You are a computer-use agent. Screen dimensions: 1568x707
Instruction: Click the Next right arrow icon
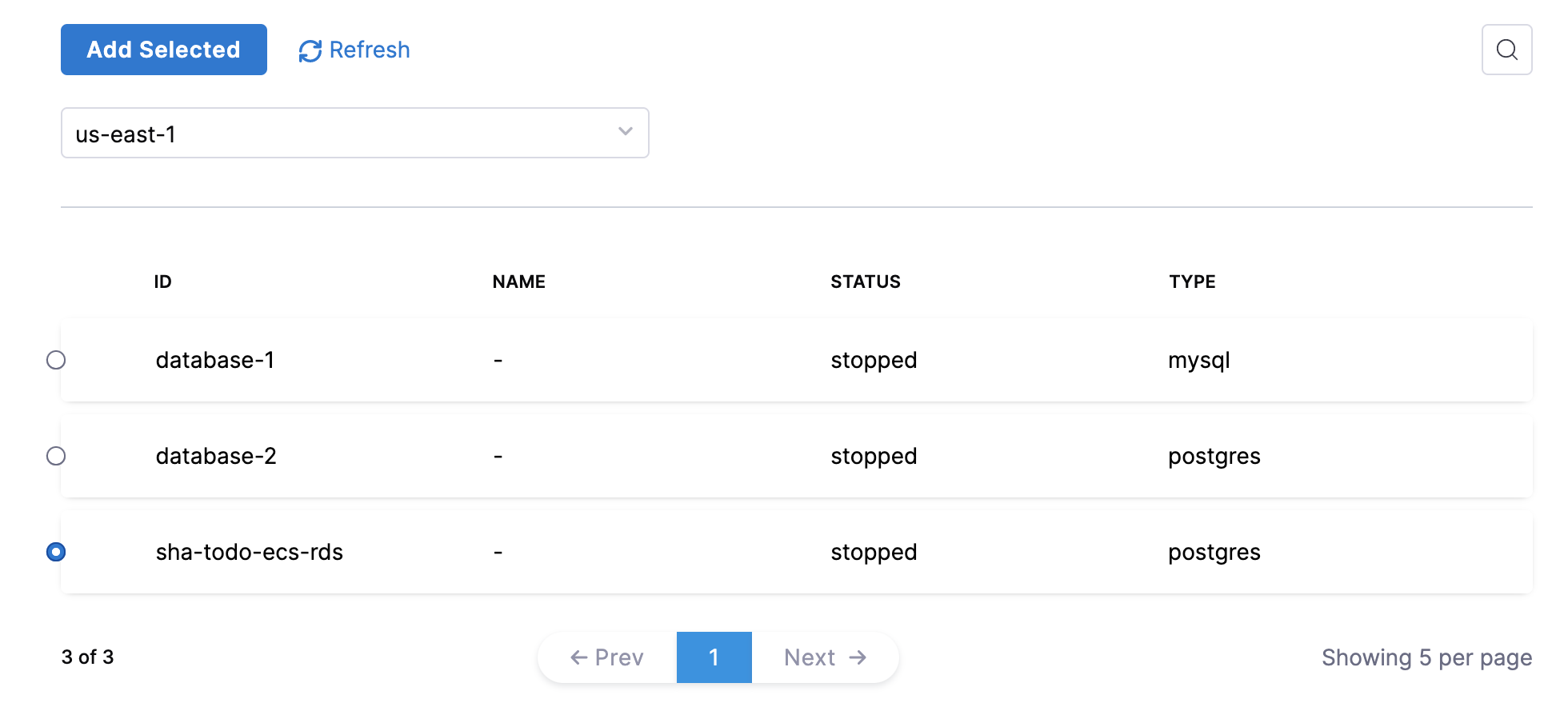858,657
